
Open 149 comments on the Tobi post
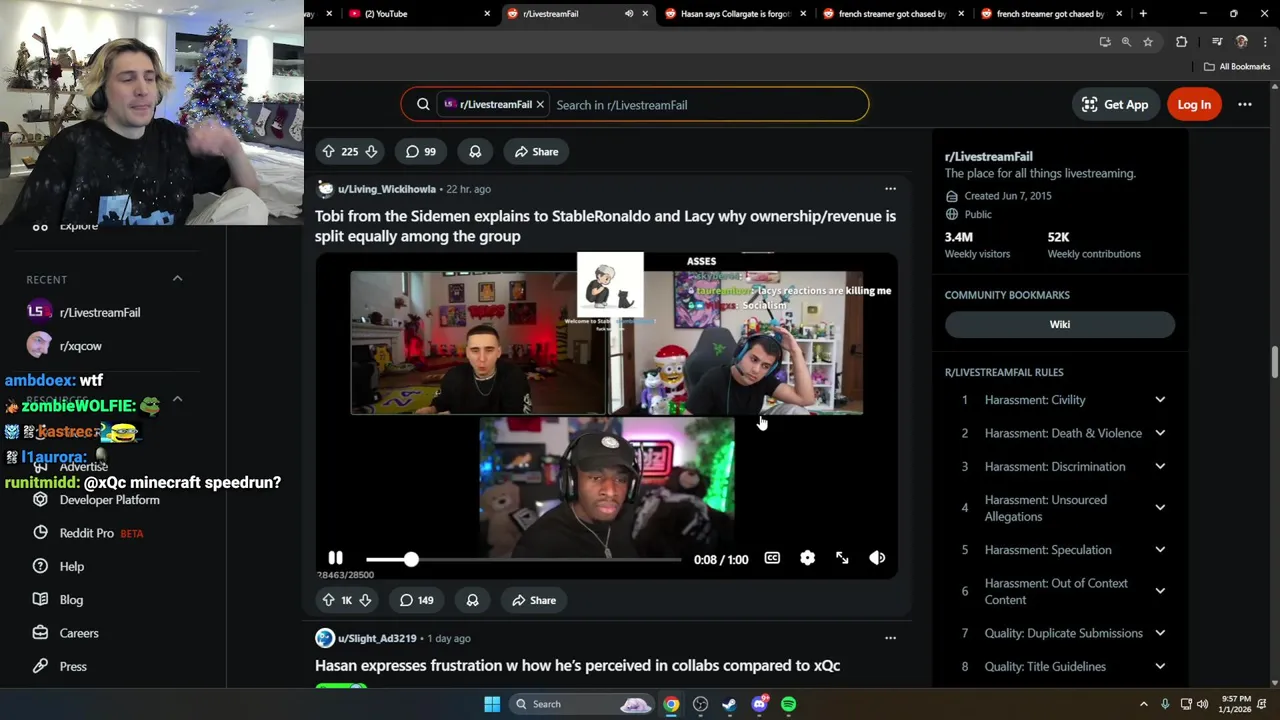(417, 600)
